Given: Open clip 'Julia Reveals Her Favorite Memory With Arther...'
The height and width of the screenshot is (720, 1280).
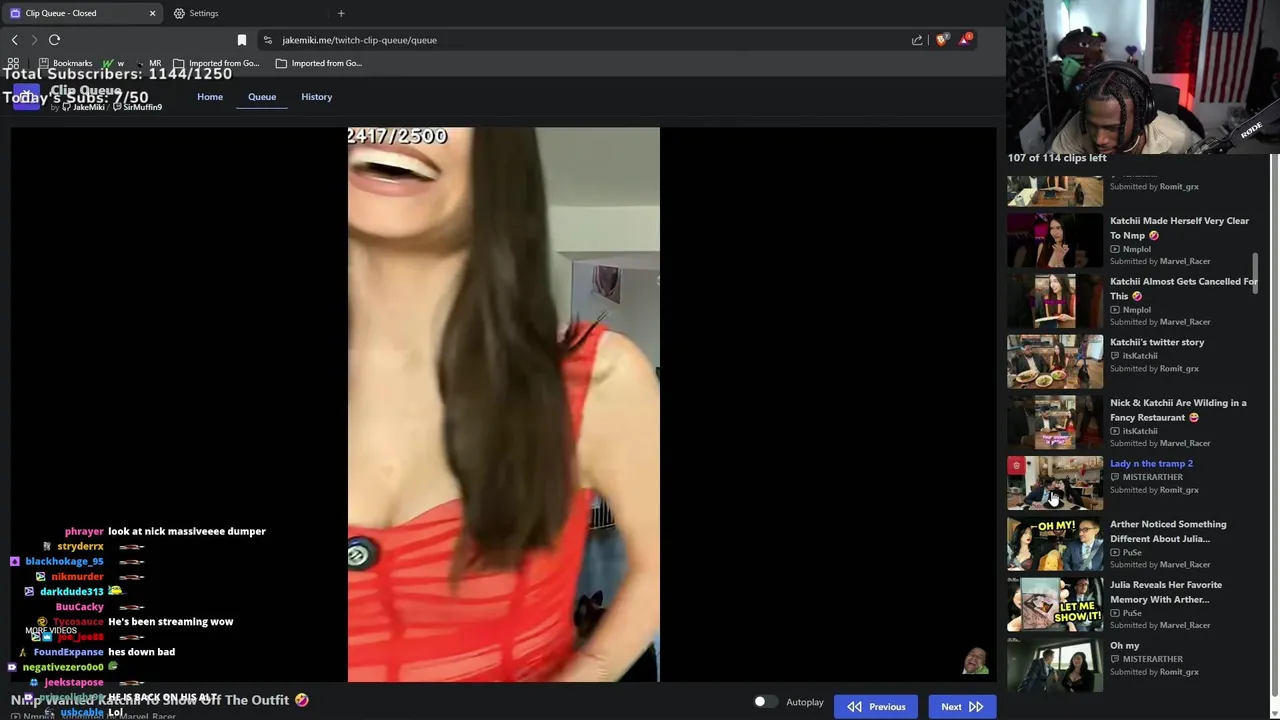Looking at the screenshot, I should [x=1166, y=592].
